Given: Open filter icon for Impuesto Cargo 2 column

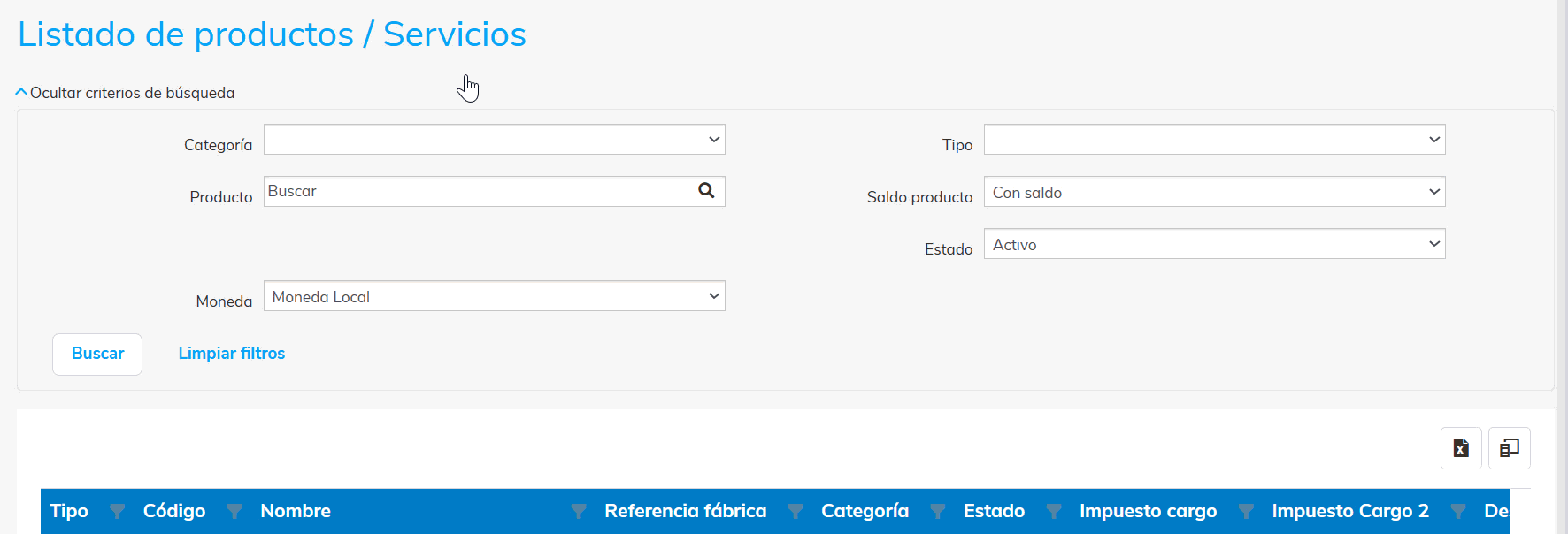Looking at the screenshot, I should pyautogui.click(x=1458, y=511).
